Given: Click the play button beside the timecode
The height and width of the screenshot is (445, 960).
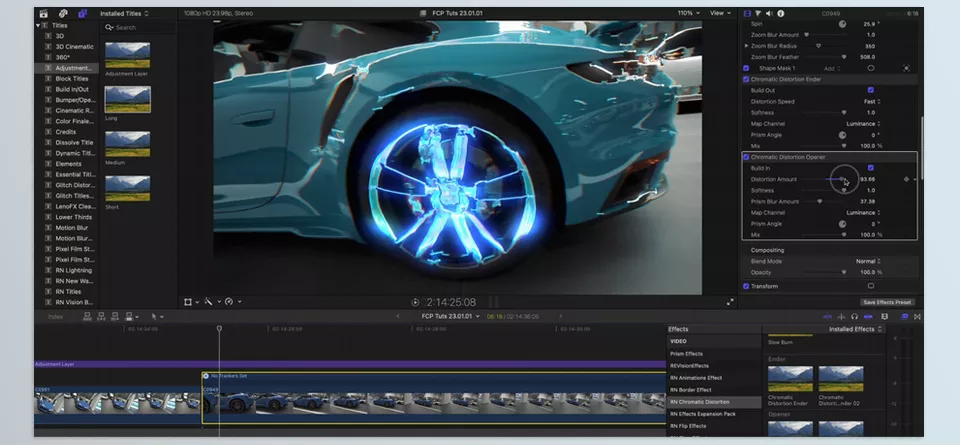Looking at the screenshot, I should coord(415,302).
